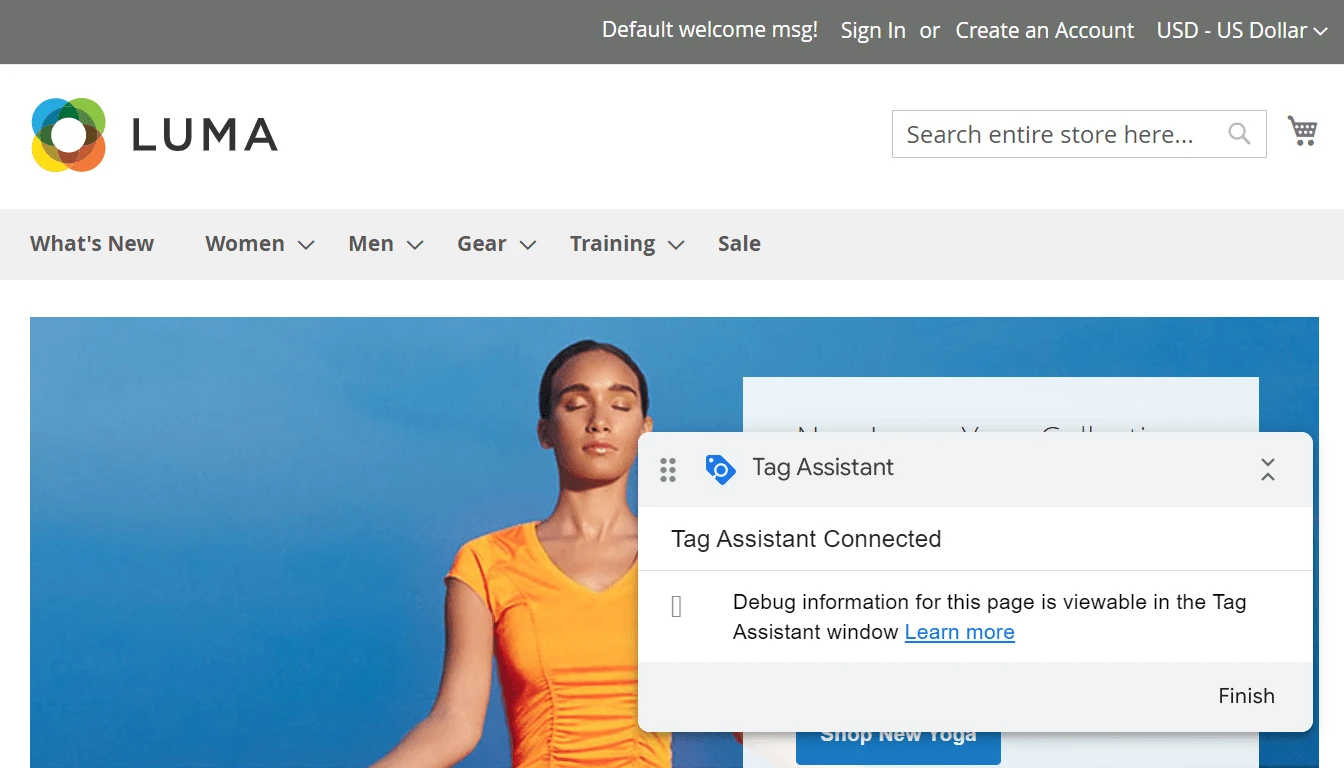Screen dimensions: 1344x768
Task: Click the Luma logo icon
Action: coord(68,135)
